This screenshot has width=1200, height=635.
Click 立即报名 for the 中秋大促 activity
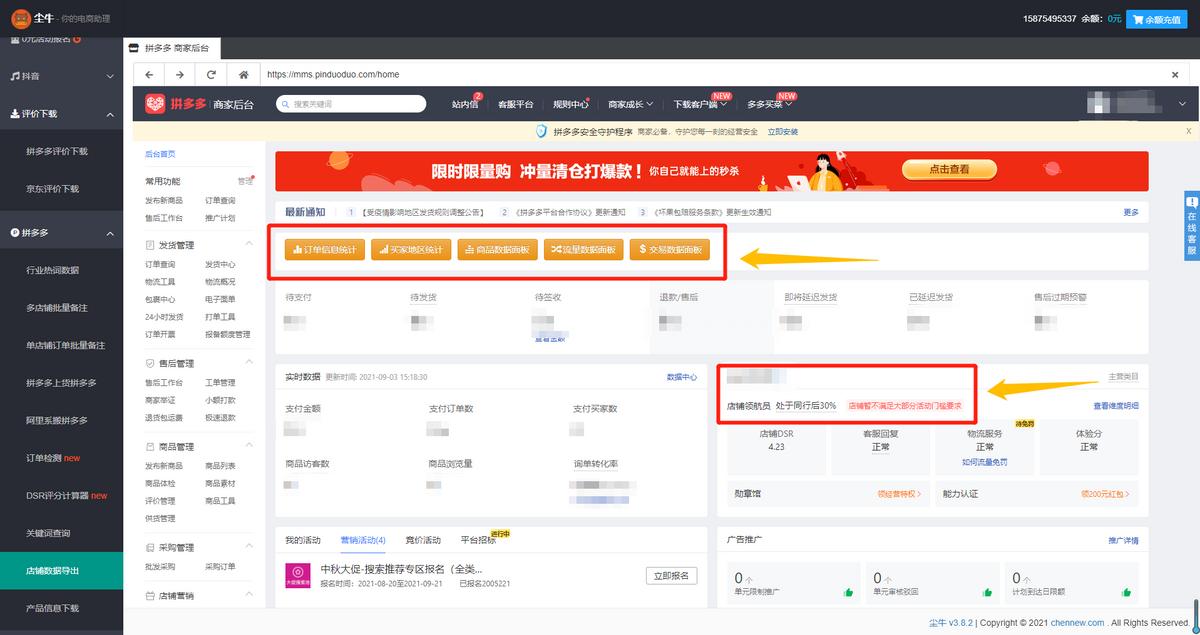671,575
